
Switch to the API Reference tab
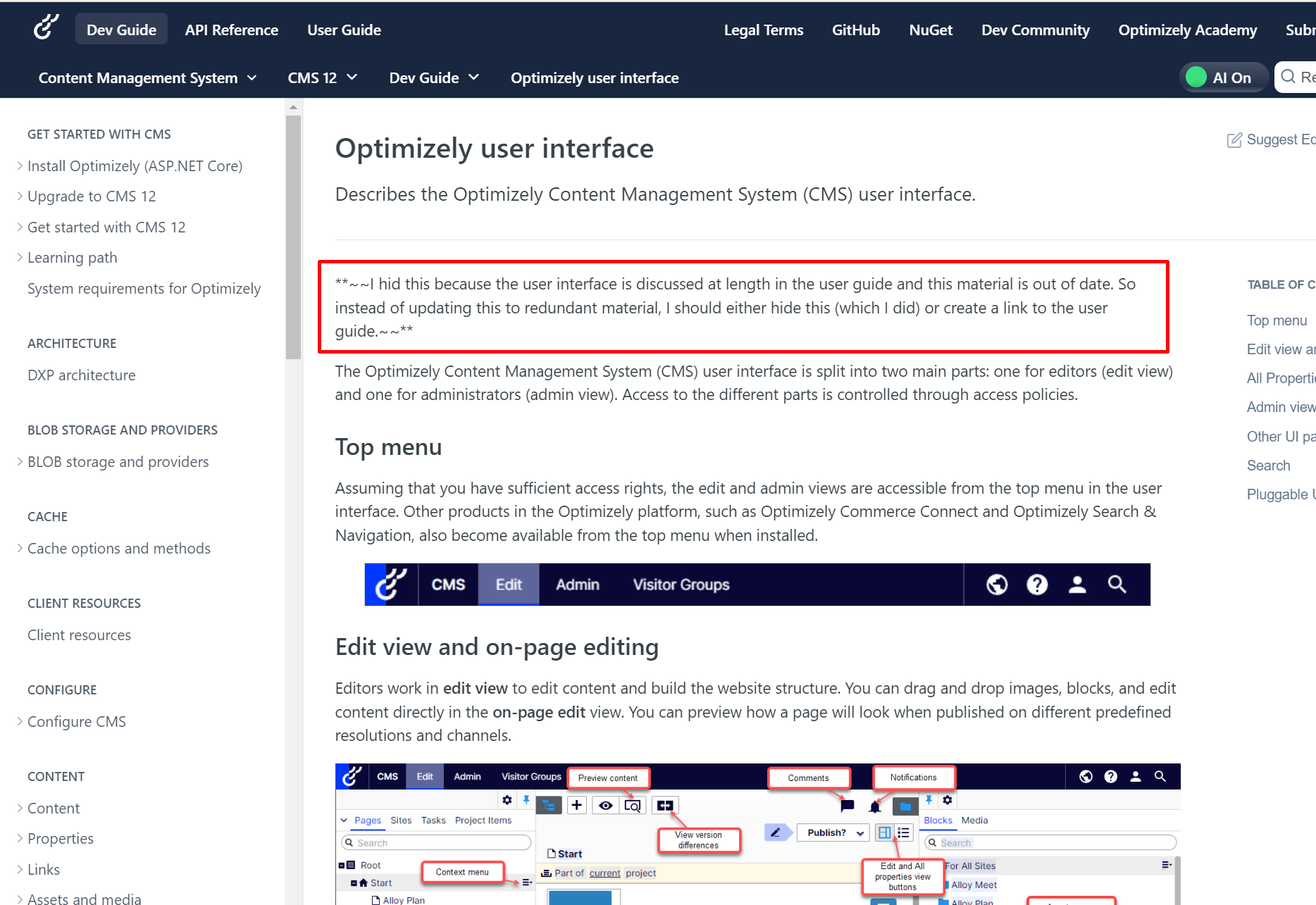click(231, 30)
